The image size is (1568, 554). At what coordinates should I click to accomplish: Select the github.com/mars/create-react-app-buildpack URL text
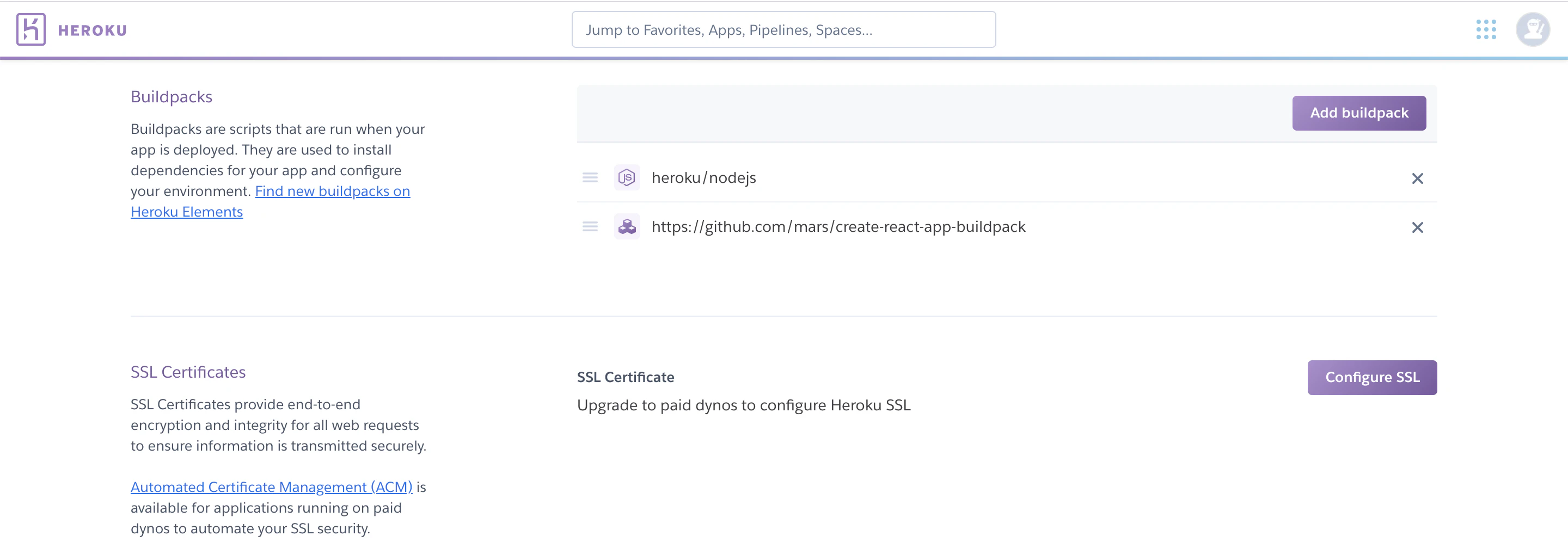tap(838, 227)
